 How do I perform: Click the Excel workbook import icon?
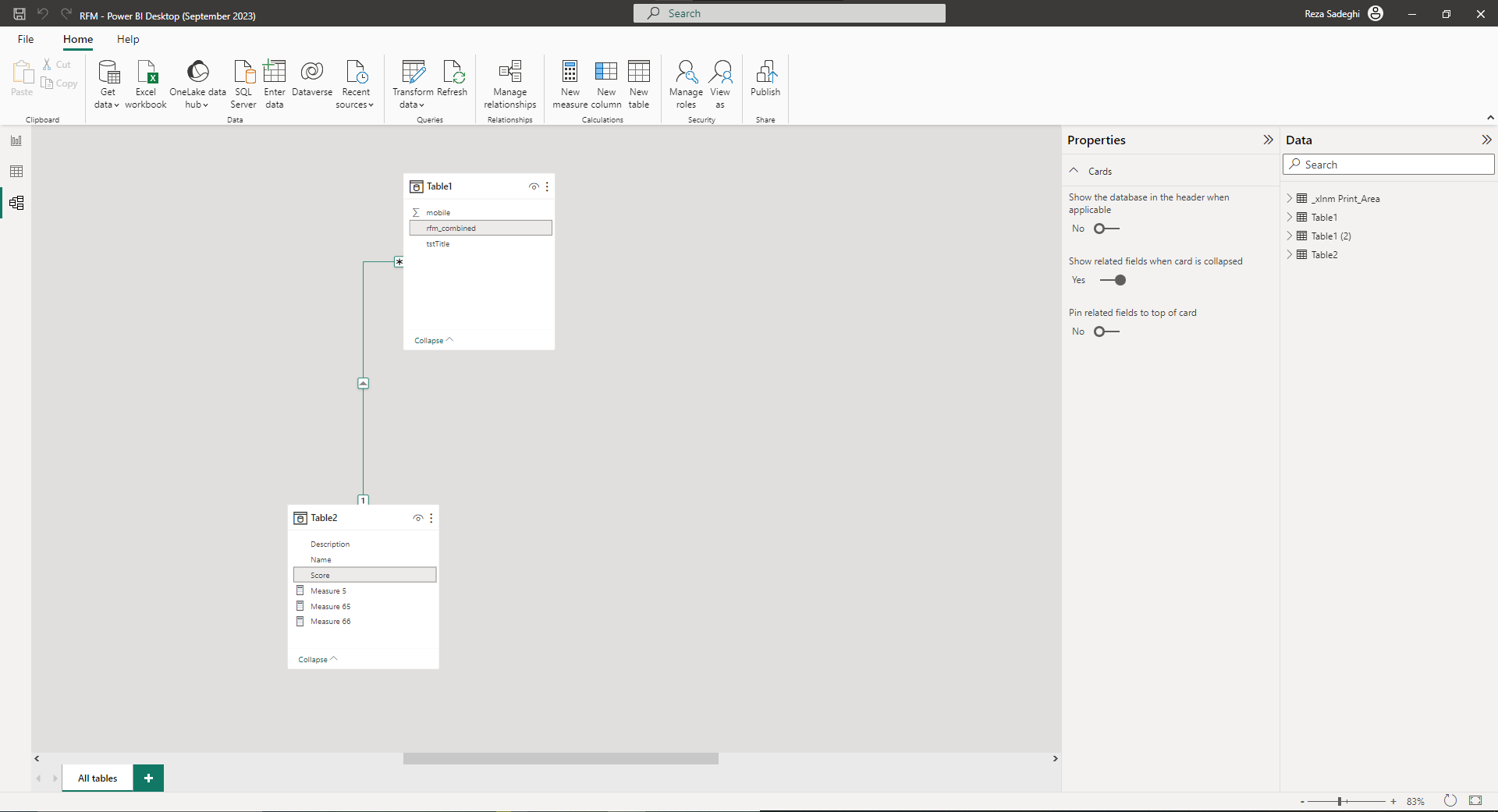(x=146, y=83)
